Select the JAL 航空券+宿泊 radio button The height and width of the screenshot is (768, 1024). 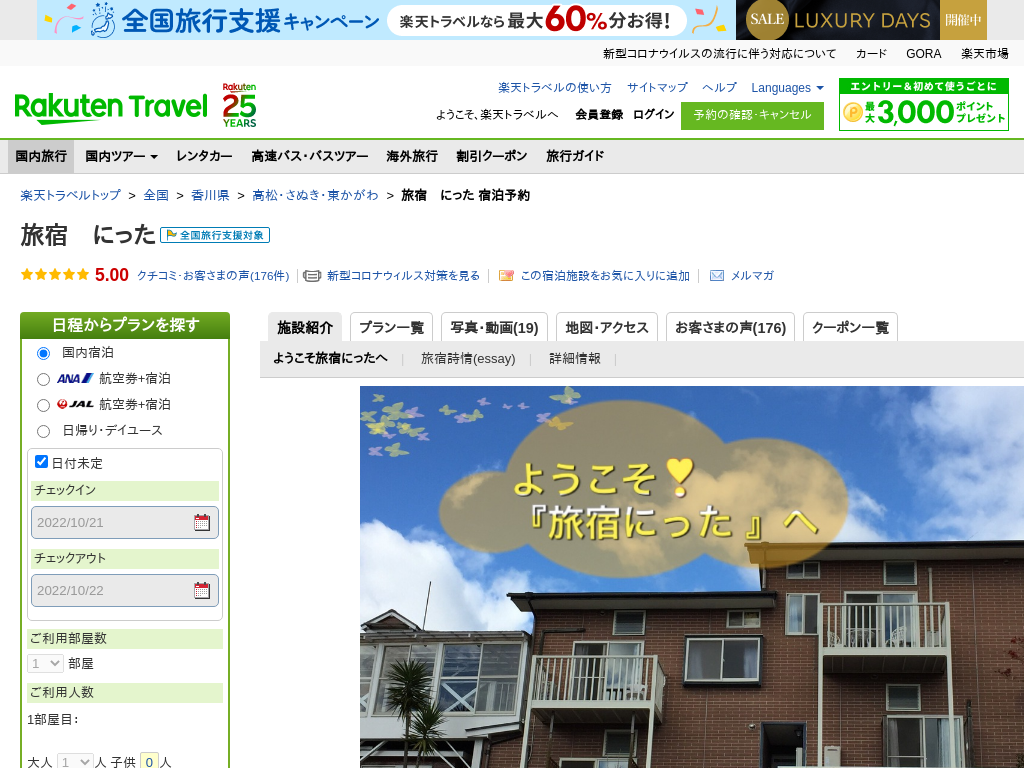click(43, 406)
